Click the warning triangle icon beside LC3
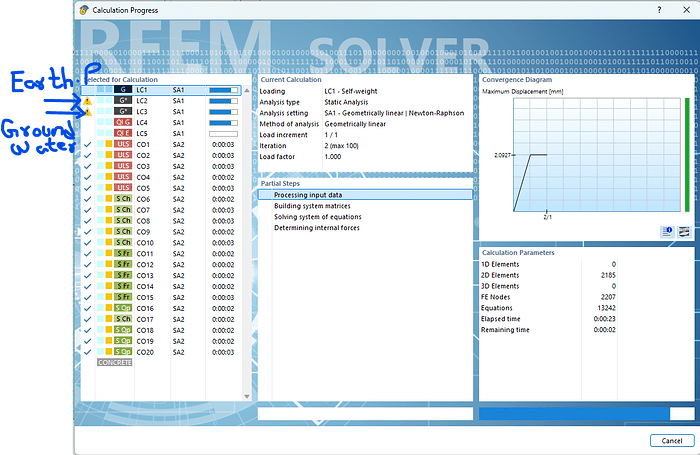 [x=88, y=112]
